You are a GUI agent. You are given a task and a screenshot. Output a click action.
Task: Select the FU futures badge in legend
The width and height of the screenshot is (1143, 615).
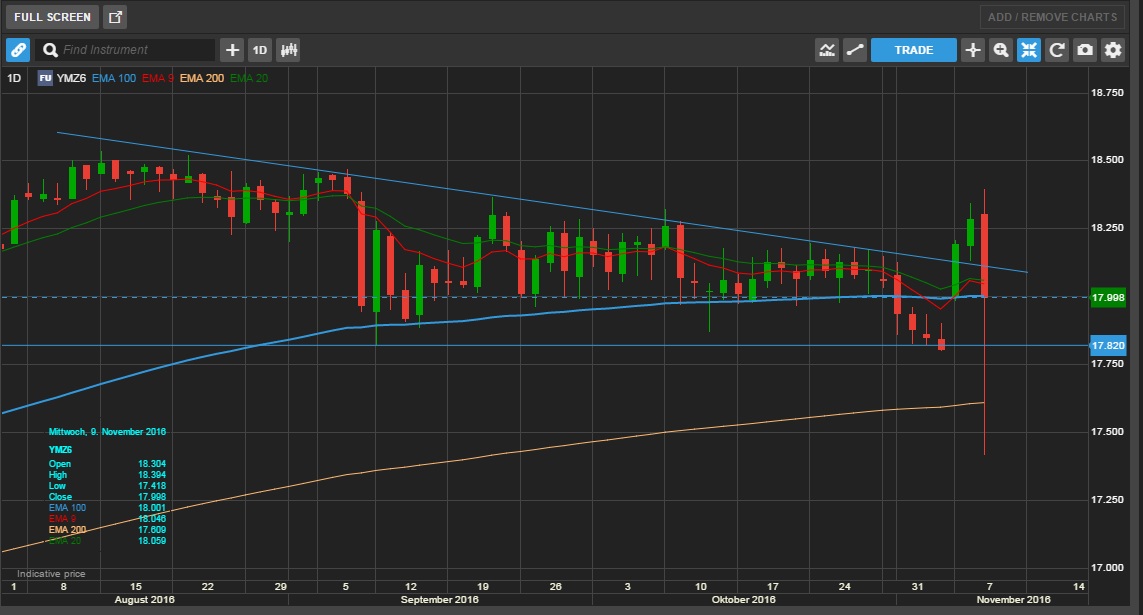pyautogui.click(x=44, y=77)
